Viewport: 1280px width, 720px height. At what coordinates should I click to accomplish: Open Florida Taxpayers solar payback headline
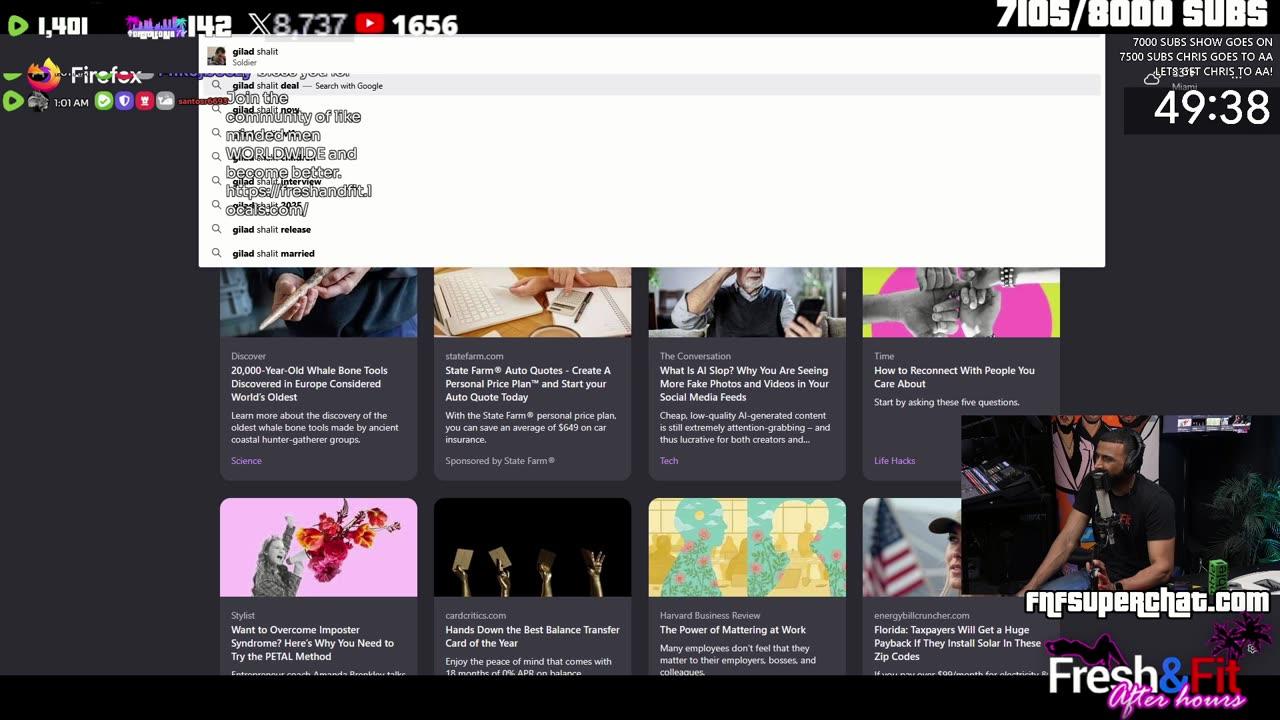tap(957, 643)
